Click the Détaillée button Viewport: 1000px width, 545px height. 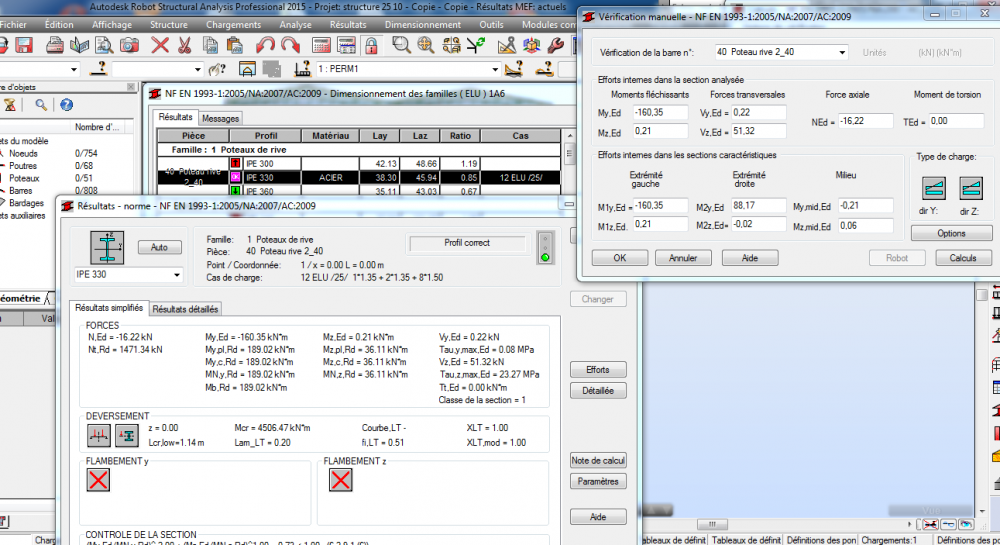pos(598,391)
